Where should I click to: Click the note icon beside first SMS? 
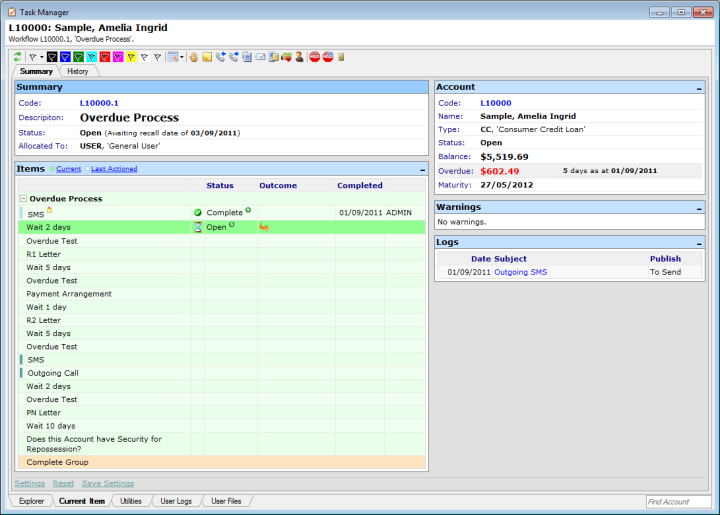coord(50,210)
